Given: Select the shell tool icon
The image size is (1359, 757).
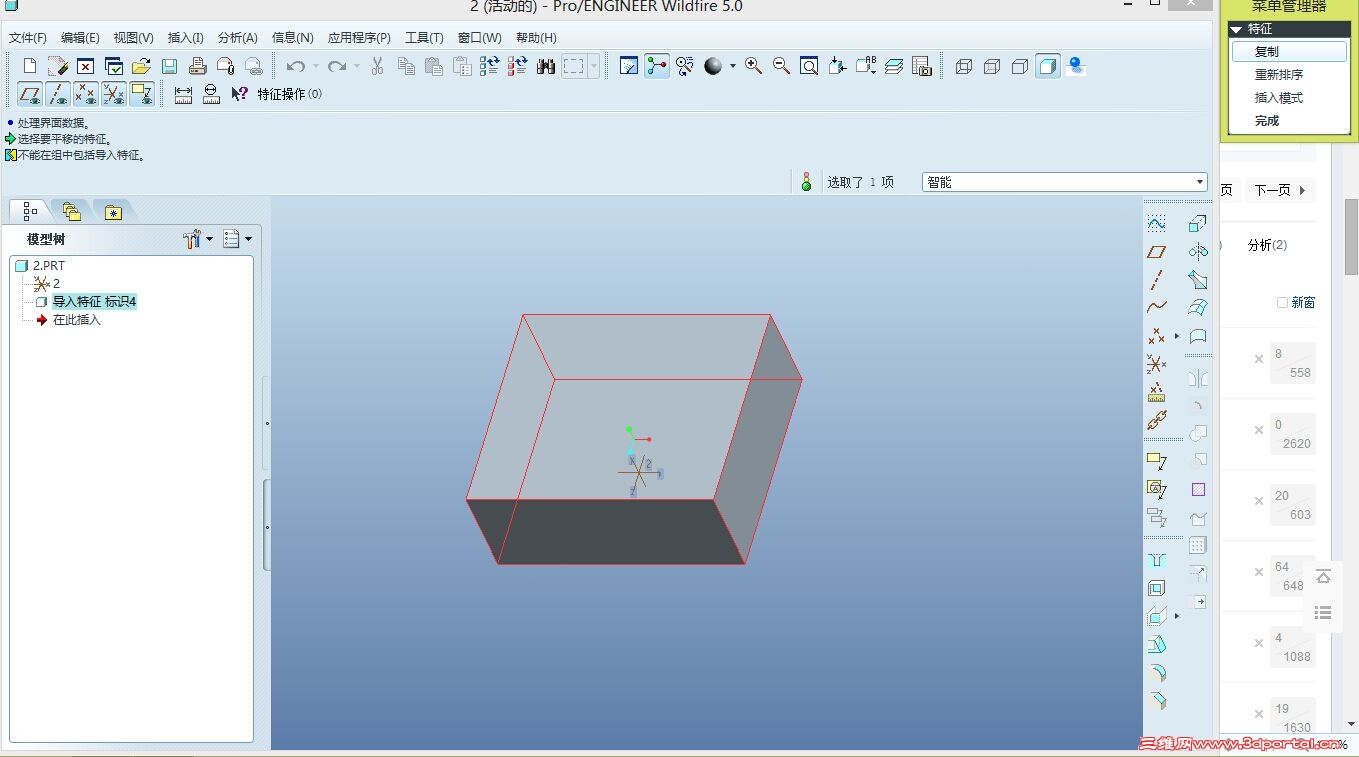Looking at the screenshot, I should pyautogui.click(x=1157, y=588).
